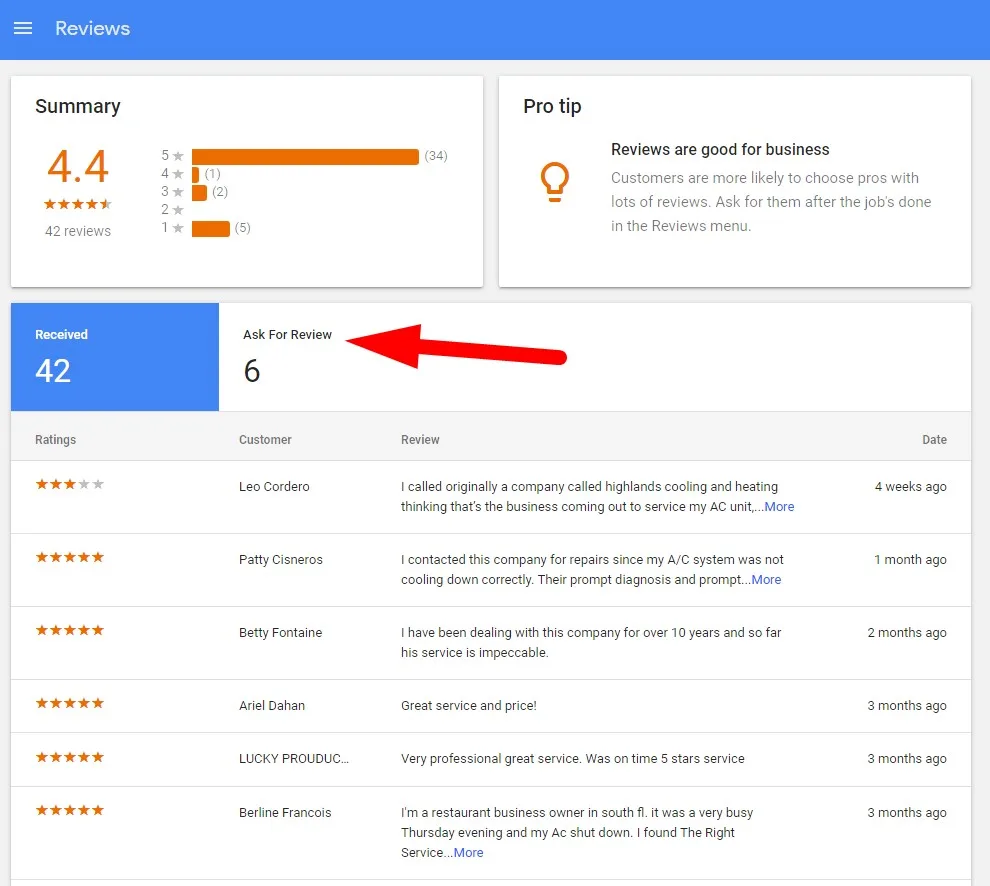Viewport: 990px width, 886px height.
Task: Expand Leo Cordero's review via More link
Action: click(779, 506)
